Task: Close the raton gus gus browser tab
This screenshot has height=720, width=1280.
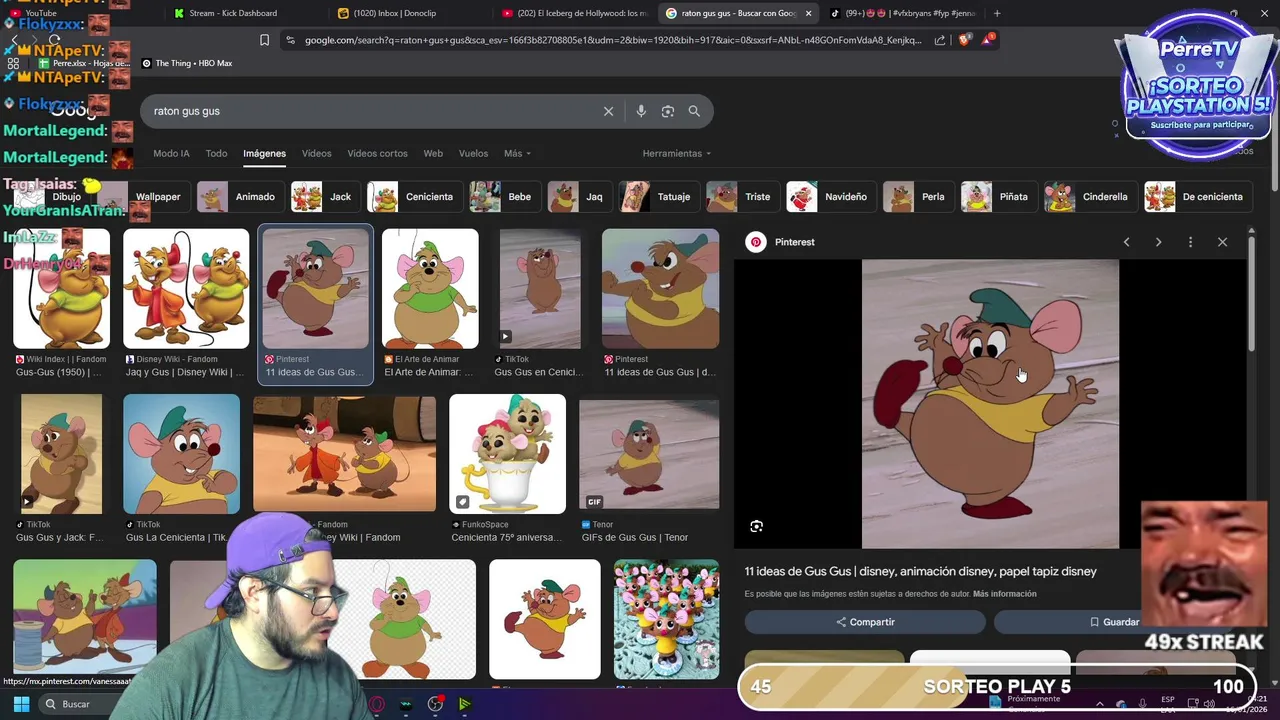Action: [808, 13]
